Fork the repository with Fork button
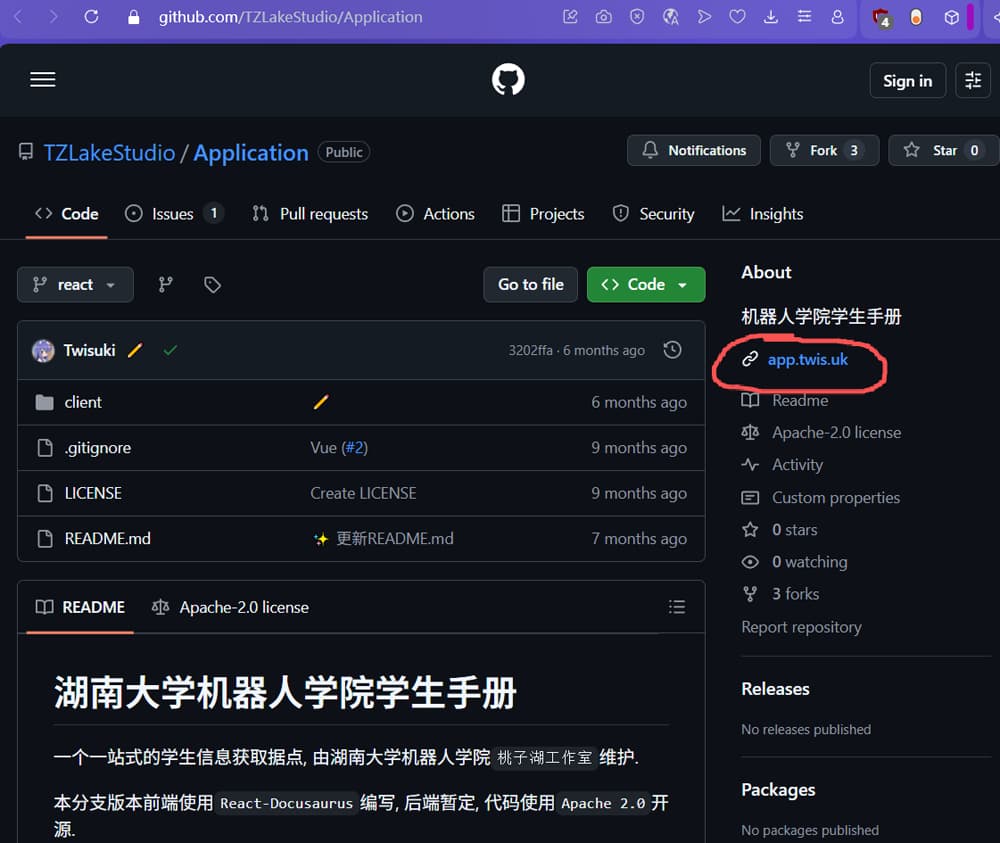The height and width of the screenshot is (843, 1000). point(824,150)
